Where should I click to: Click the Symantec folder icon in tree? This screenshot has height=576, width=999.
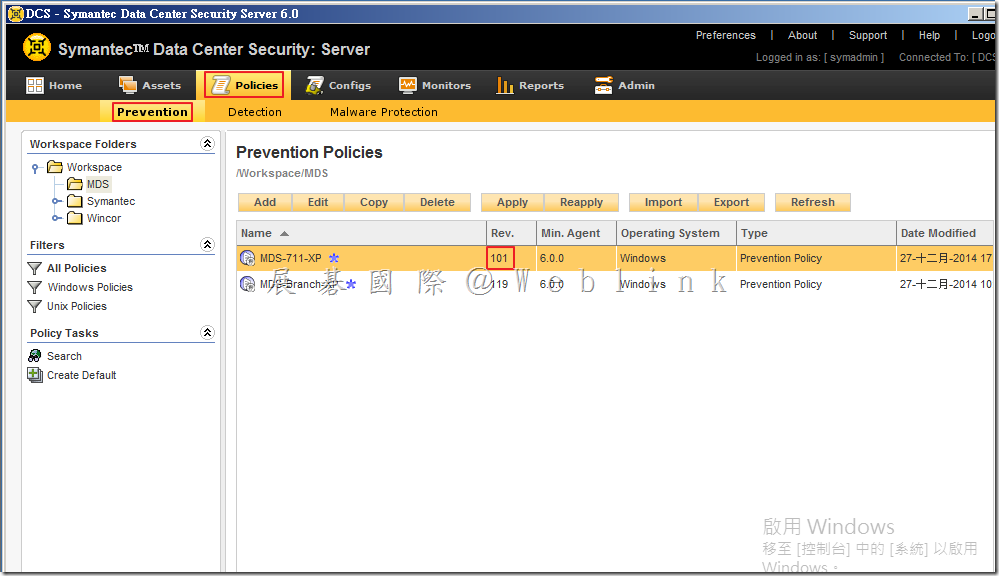[x=75, y=201]
